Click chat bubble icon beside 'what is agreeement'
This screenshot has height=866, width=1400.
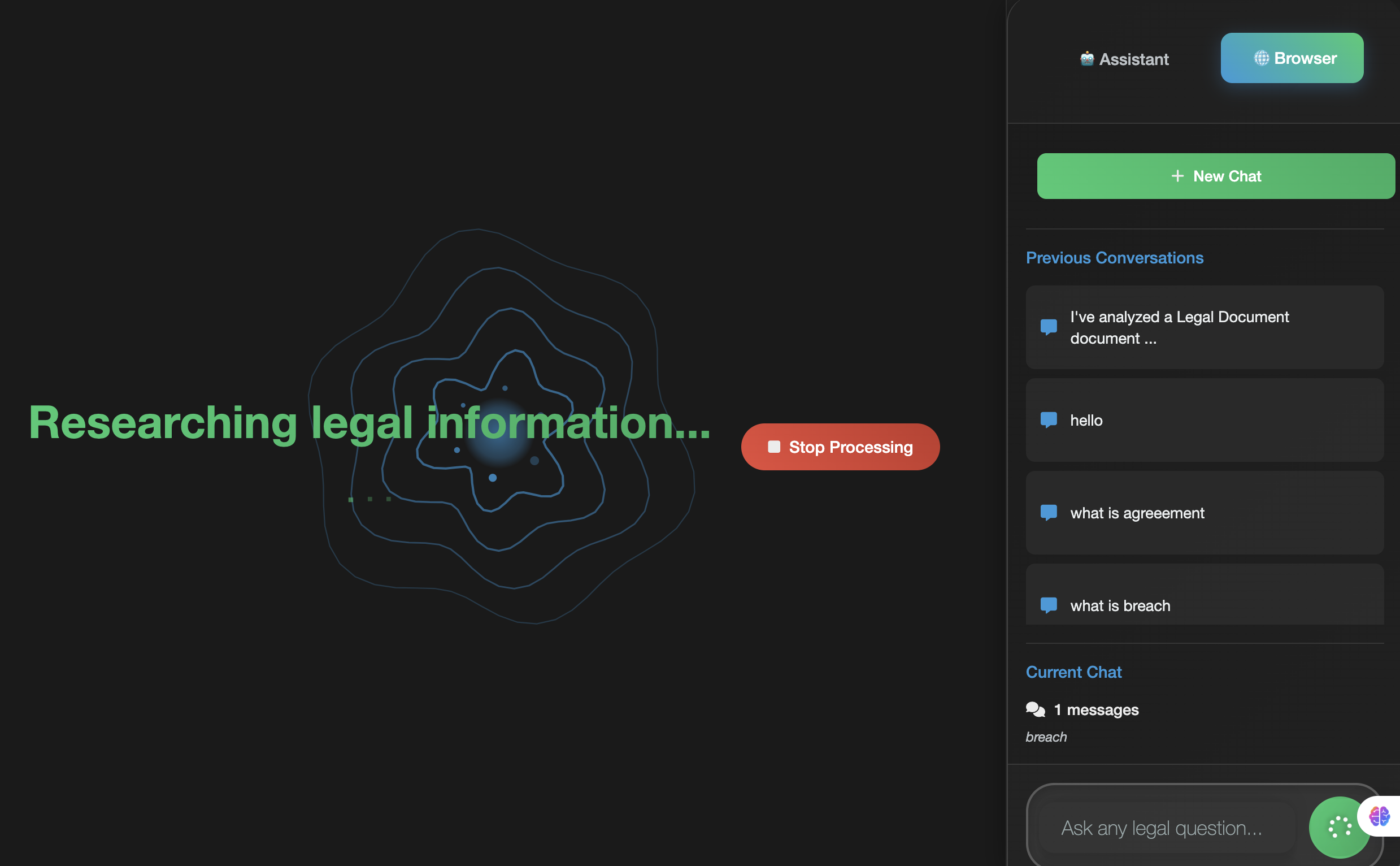click(1048, 513)
